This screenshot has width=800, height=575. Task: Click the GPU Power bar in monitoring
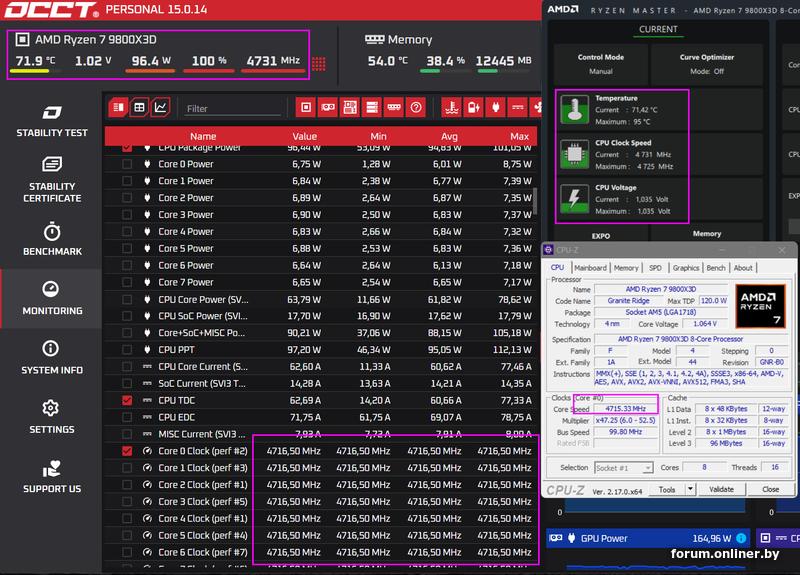point(648,538)
